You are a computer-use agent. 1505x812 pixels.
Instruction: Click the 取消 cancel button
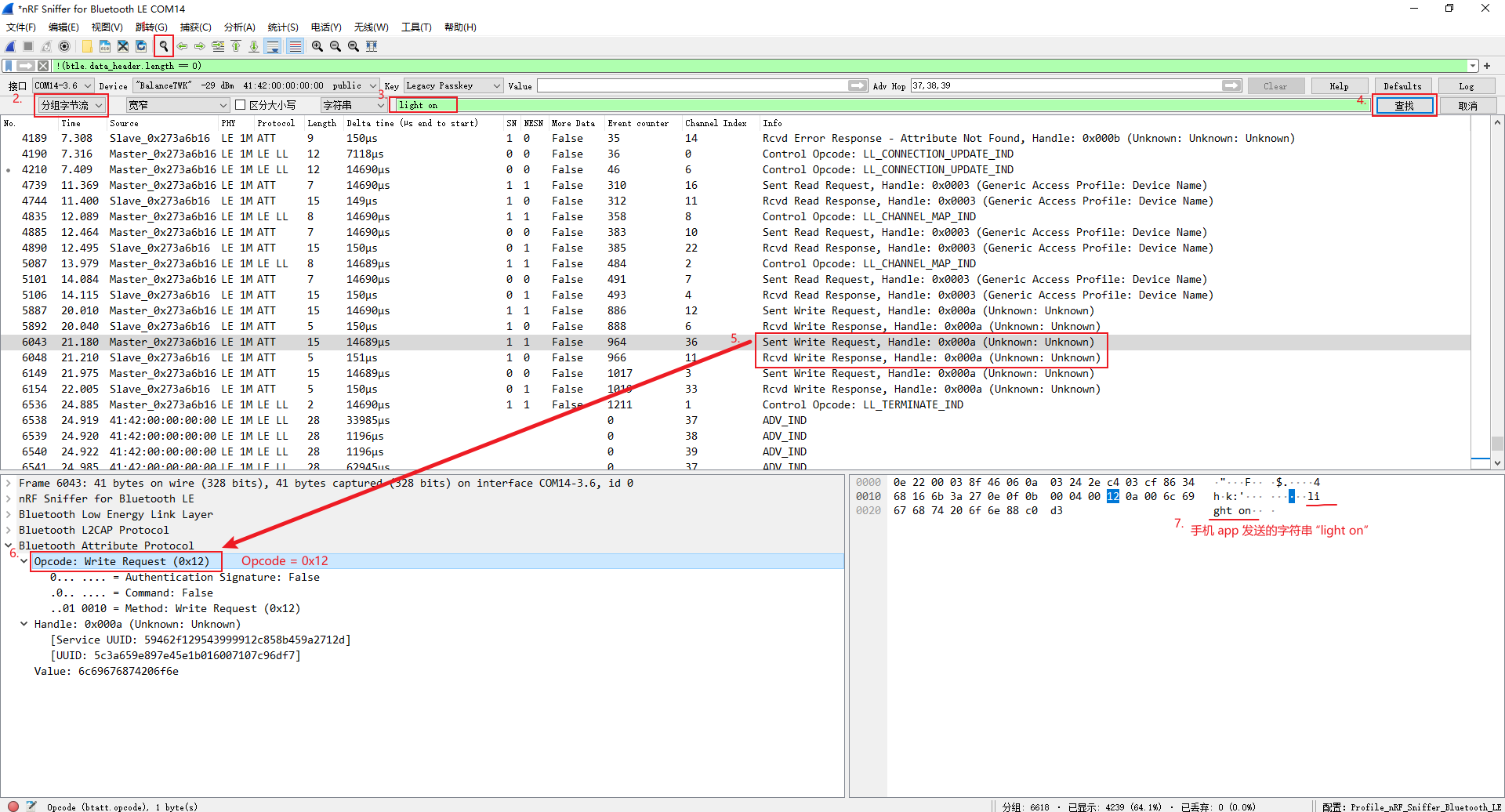[1467, 106]
